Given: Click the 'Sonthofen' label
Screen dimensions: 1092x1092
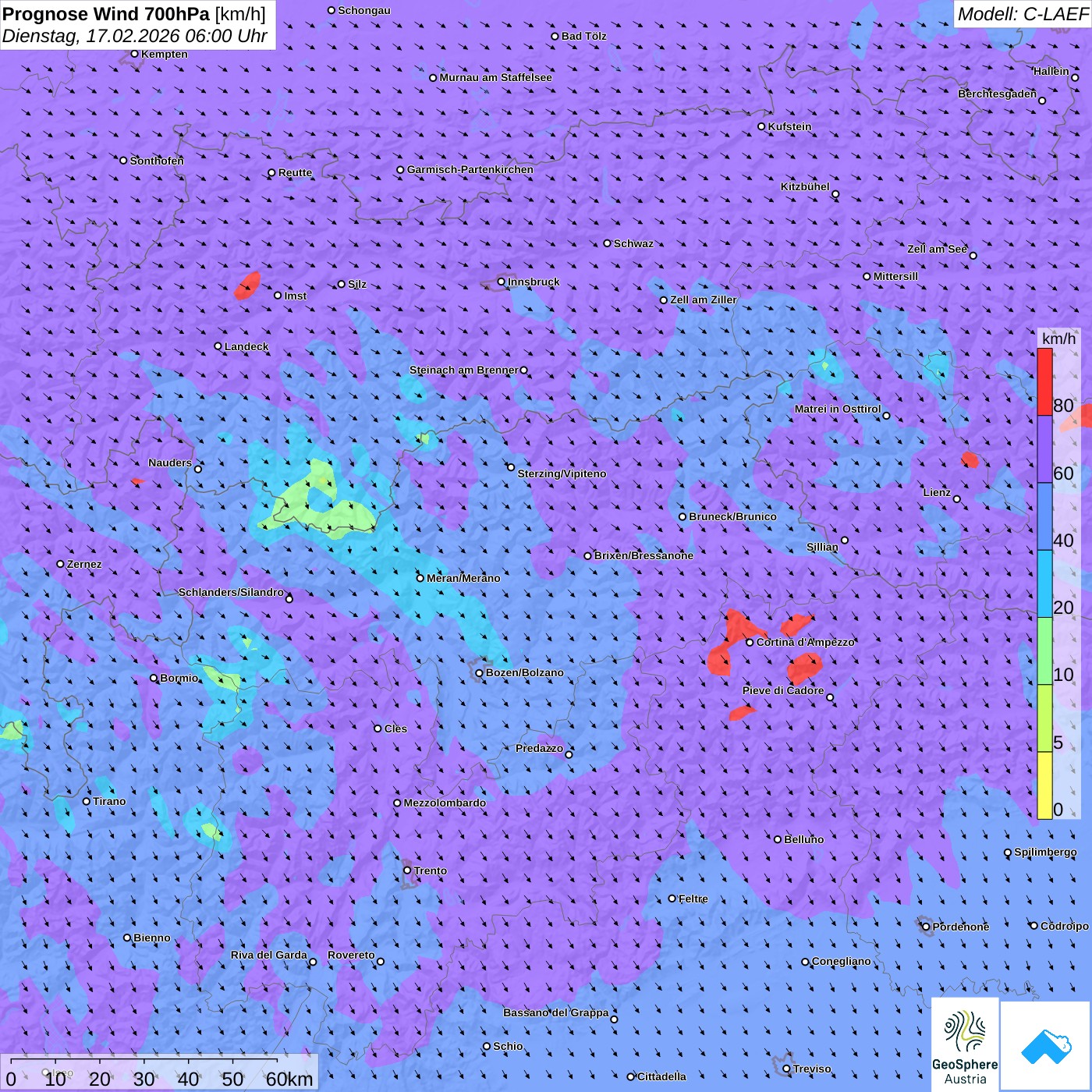Looking at the screenshot, I should [x=157, y=161].
